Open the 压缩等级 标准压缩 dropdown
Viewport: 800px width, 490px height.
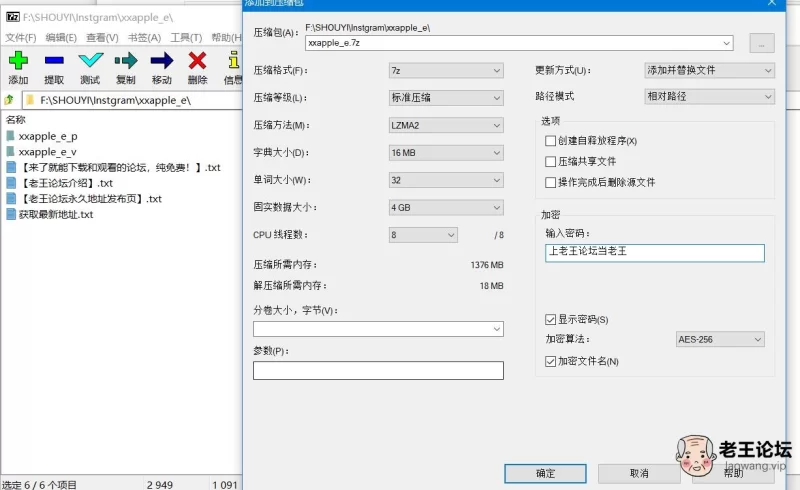(x=446, y=97)
